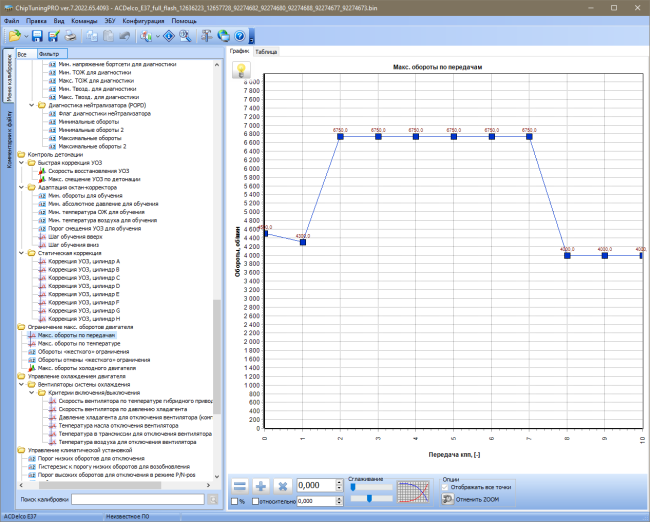Collapse Критерии включения/выключения folder
Image resolution: width=650 pixels, height=522 pixels.
(x=32, y=393)
